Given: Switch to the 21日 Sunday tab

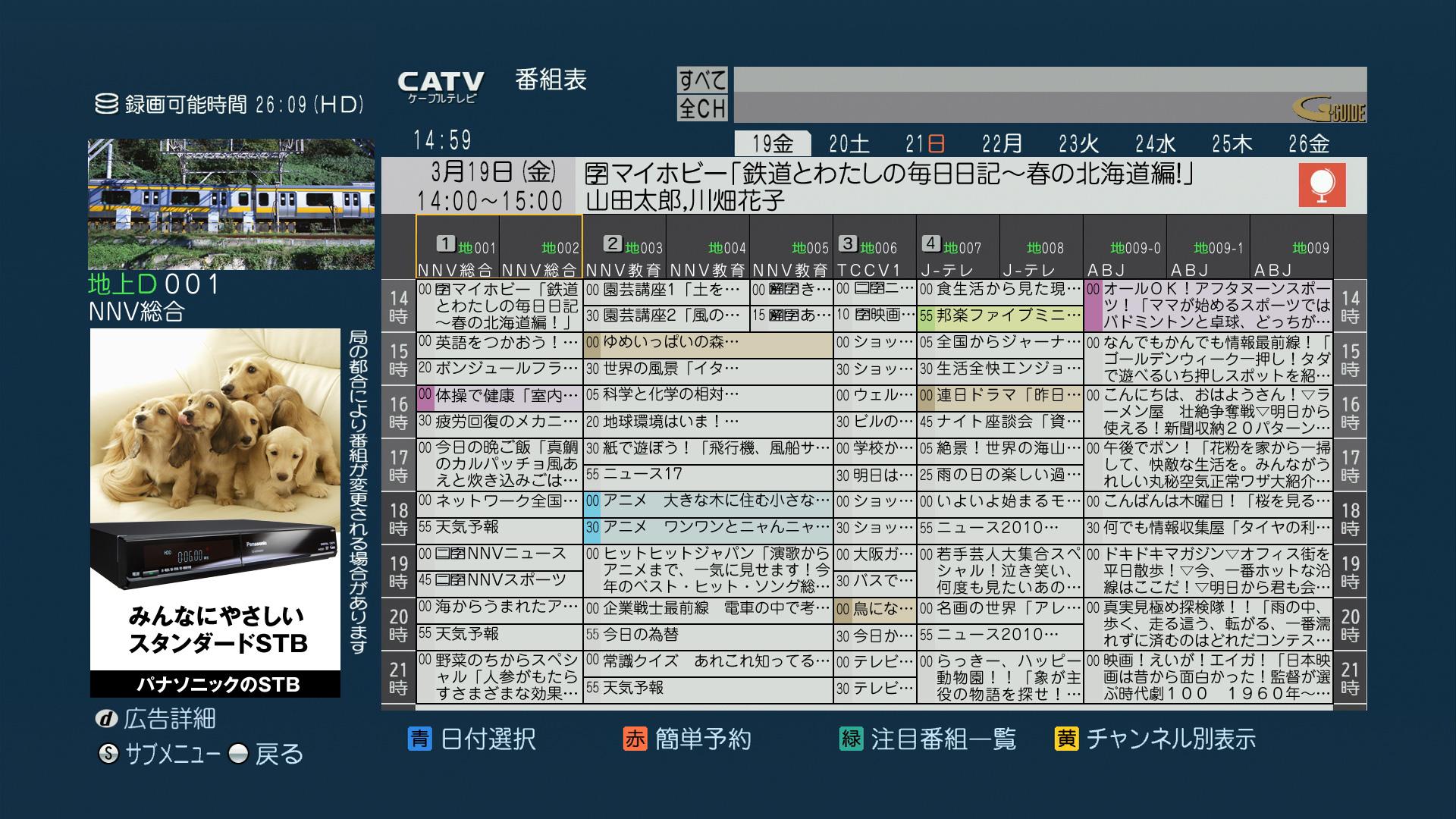Looking at the screenshot, I should [925, 143].
